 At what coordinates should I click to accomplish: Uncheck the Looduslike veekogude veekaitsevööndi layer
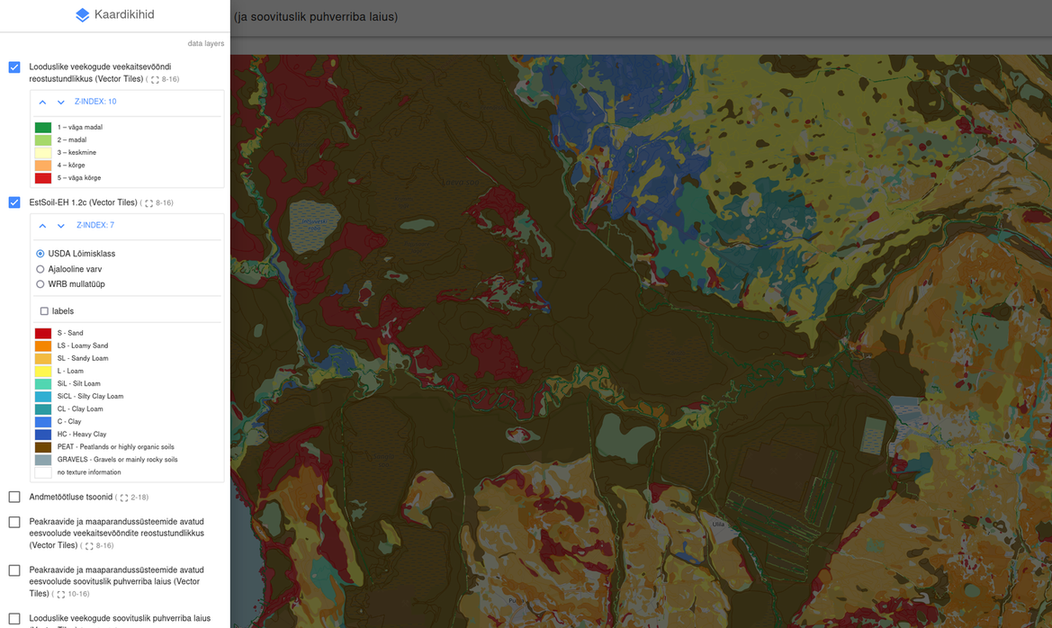(x=13, y=66)
